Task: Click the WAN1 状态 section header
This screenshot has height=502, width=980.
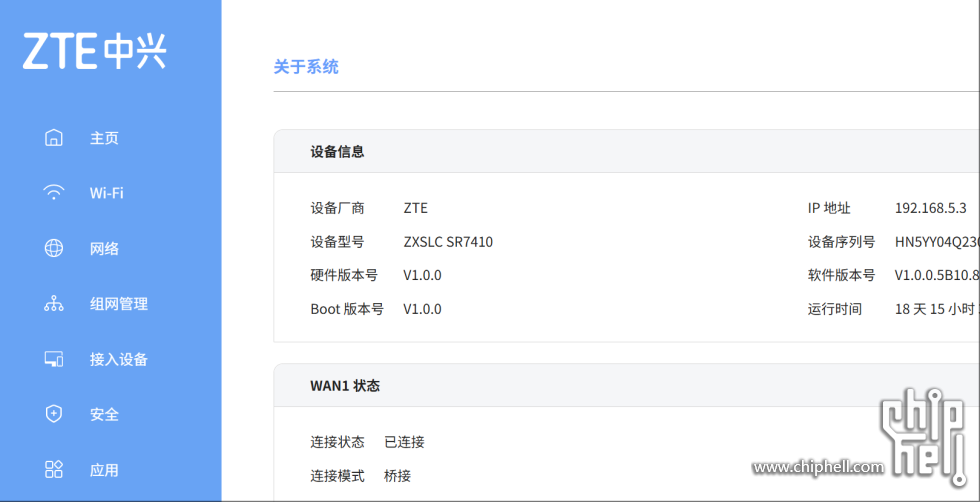Action: pyautogui.click(x=345, y=386)
